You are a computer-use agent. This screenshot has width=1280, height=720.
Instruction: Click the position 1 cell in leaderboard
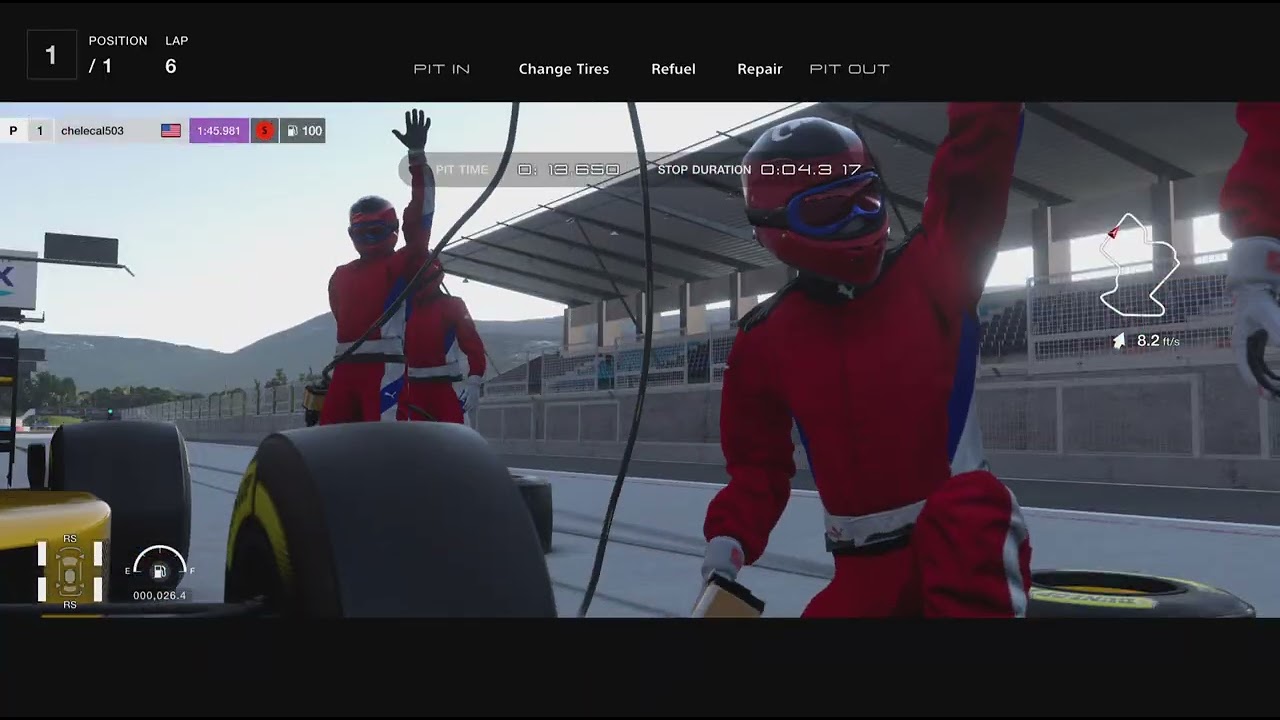click(x=40, y=131)
